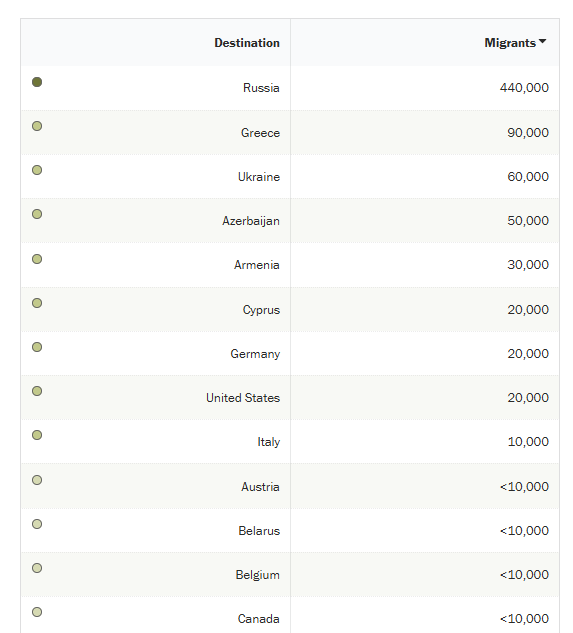Select the Italy destination name
573x633 pixels.
click(269, 442)
